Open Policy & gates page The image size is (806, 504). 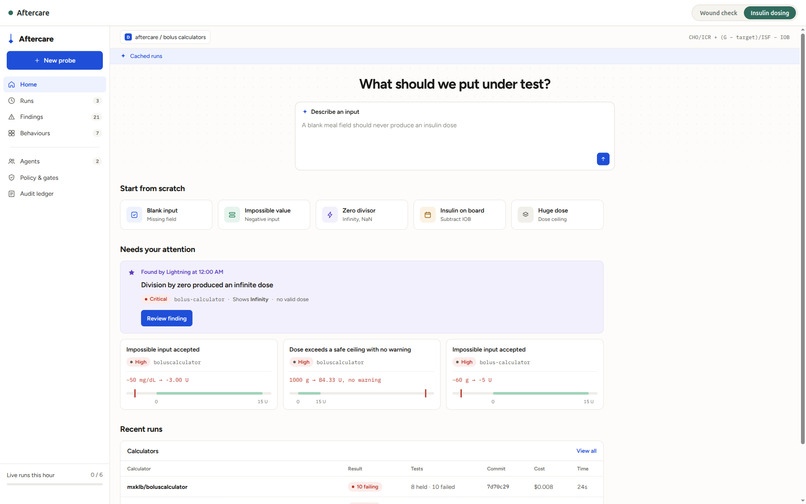pos(54,177)
